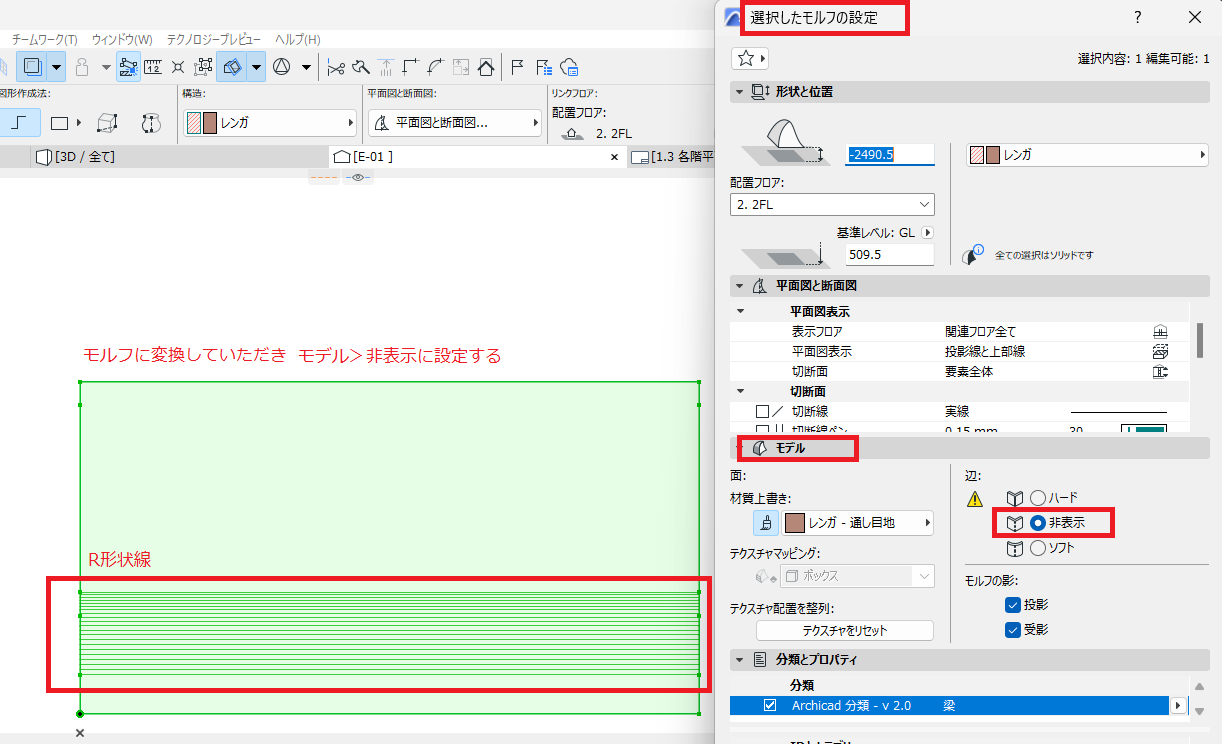Click the classification list scroll up arrow

pyautogui.click(x=1201, y=685)
